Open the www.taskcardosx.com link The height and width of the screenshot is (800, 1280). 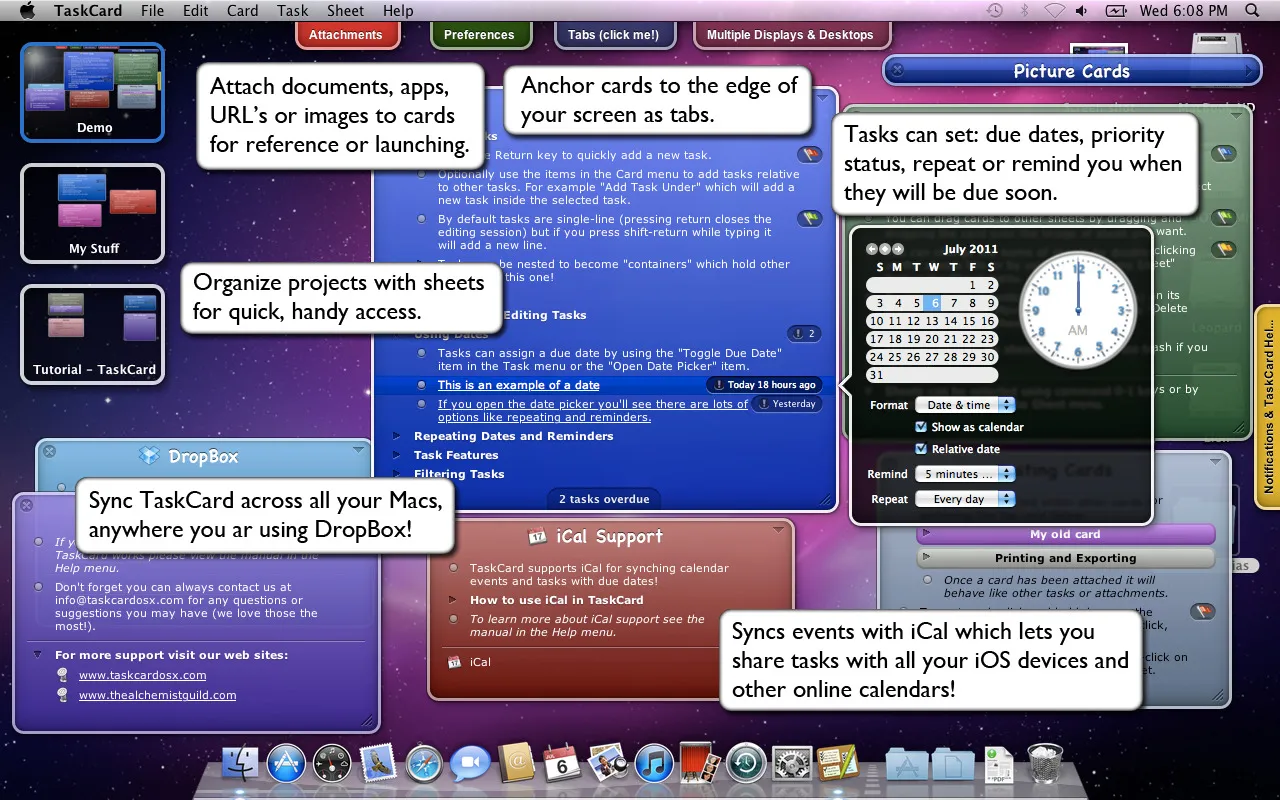(x=142, y=675)
